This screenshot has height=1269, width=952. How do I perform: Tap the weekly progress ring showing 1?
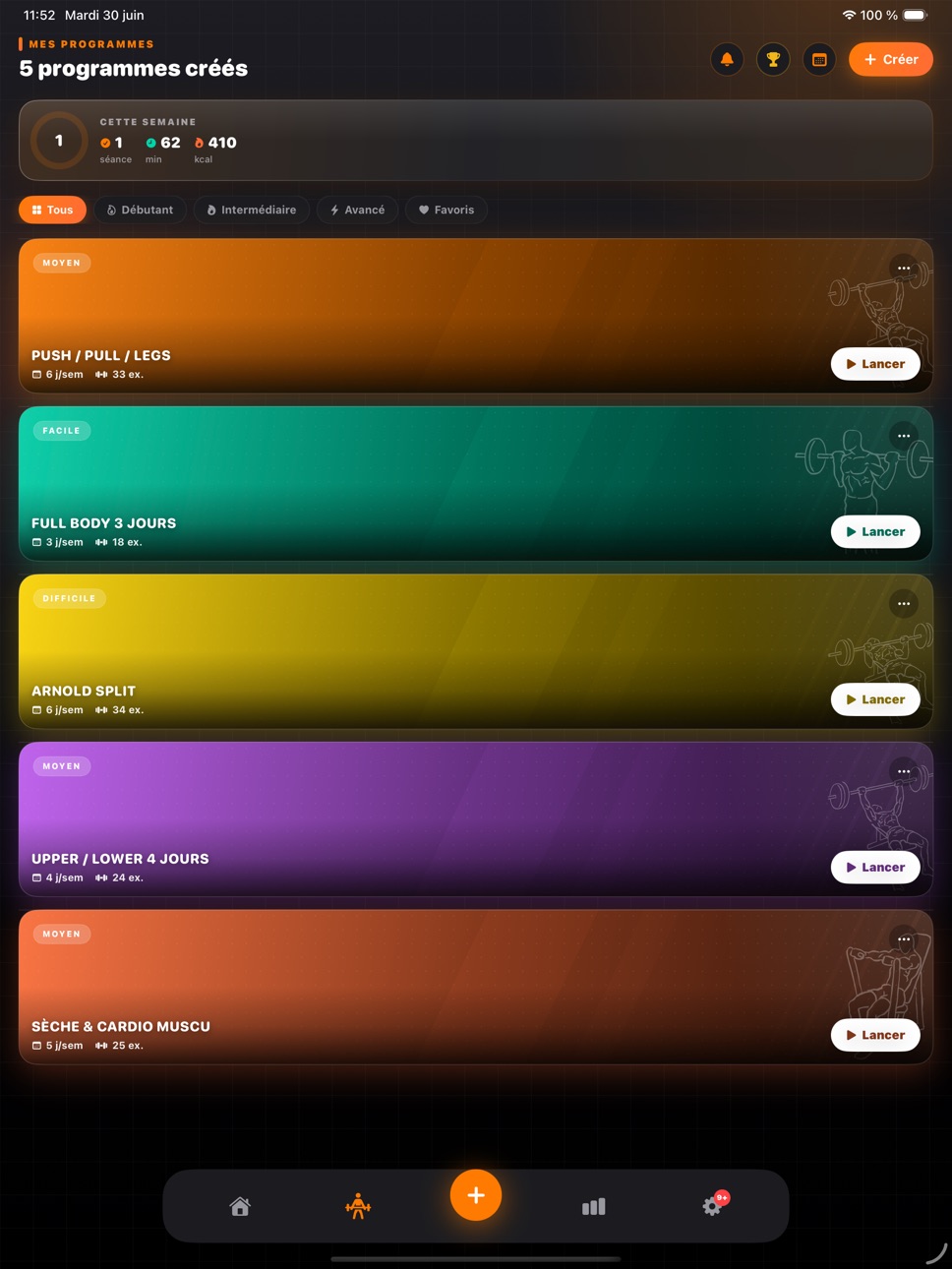coord(59,141)
